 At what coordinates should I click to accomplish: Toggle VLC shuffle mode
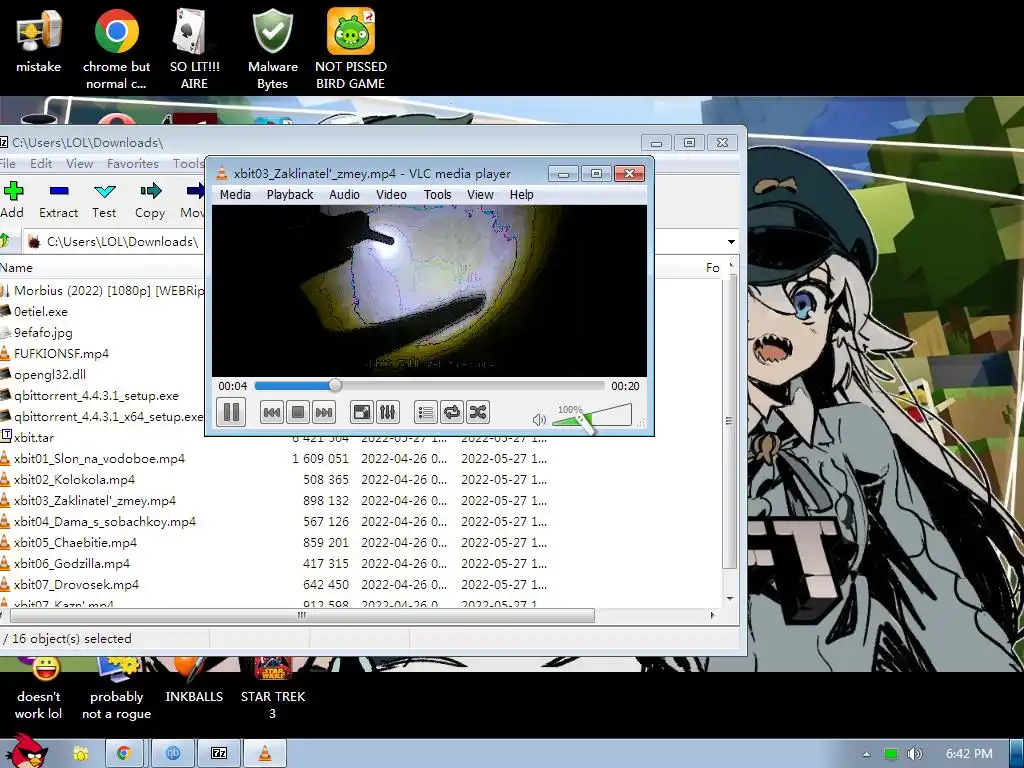[x=478, y=412]
